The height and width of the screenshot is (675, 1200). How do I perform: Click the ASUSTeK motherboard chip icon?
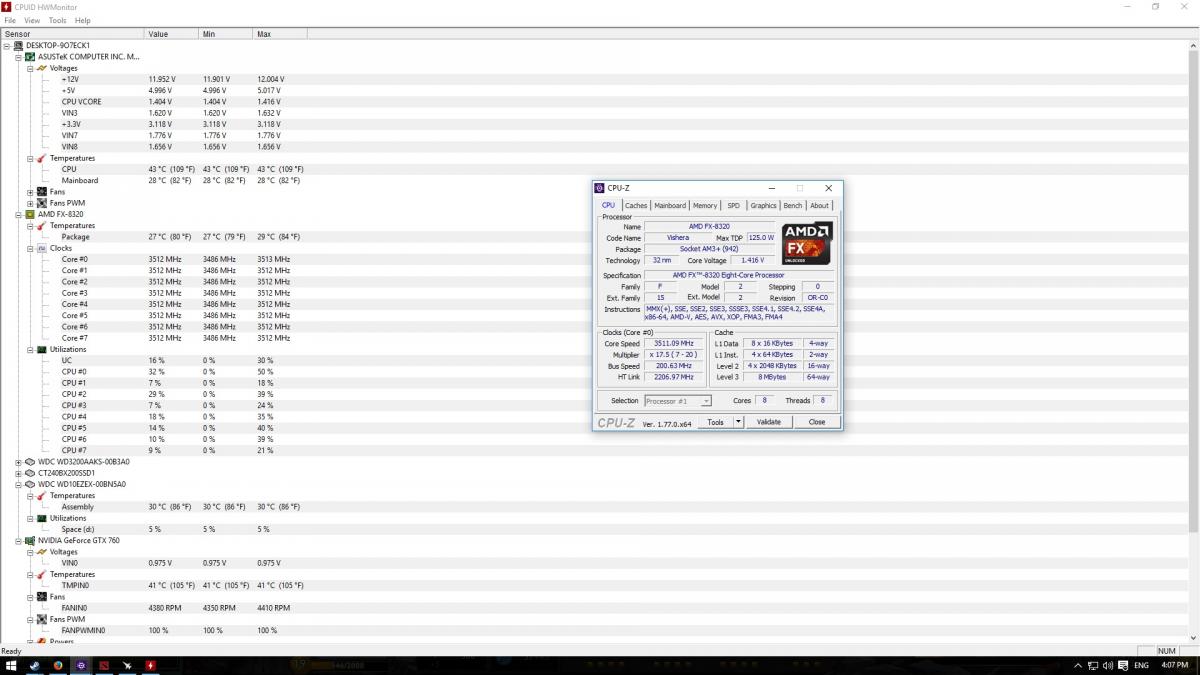30,57
